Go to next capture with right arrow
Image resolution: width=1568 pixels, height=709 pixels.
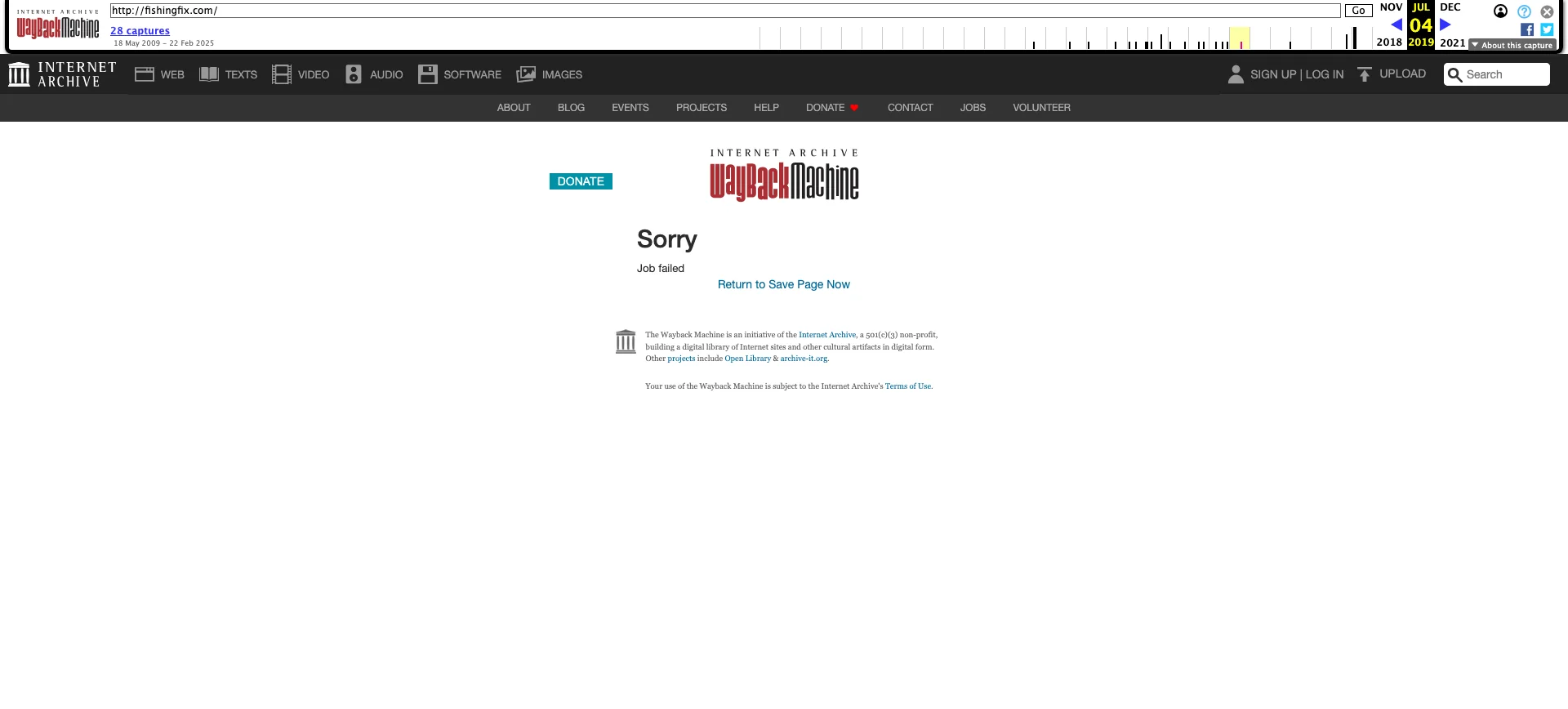click(x=1445, y=25)
